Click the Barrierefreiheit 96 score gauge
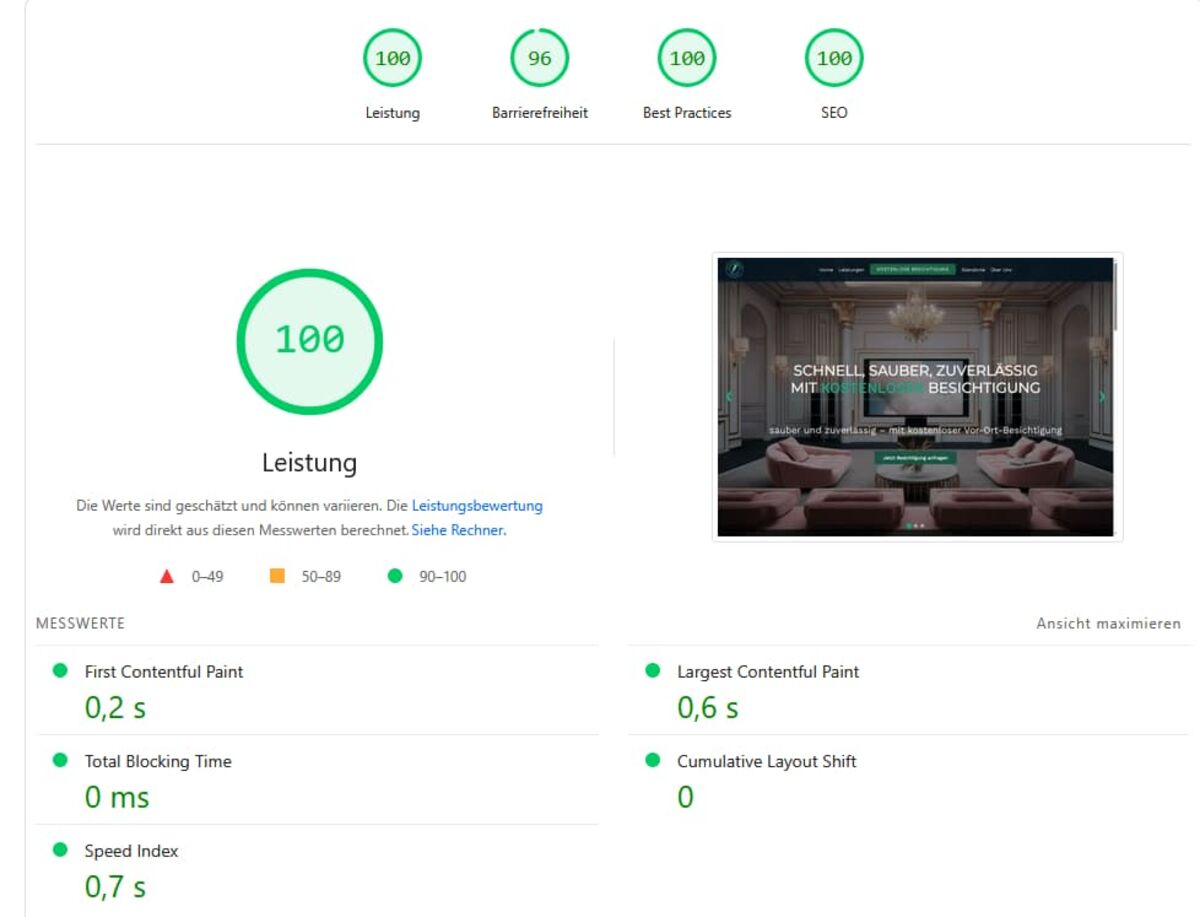 coord(539,59)
